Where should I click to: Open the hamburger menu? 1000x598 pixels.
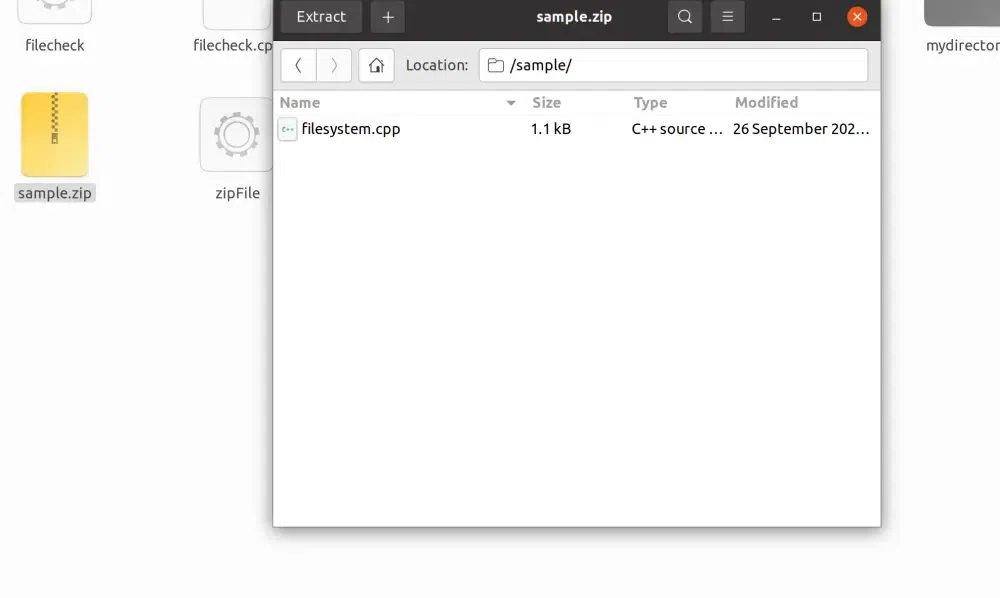point(728,17)
